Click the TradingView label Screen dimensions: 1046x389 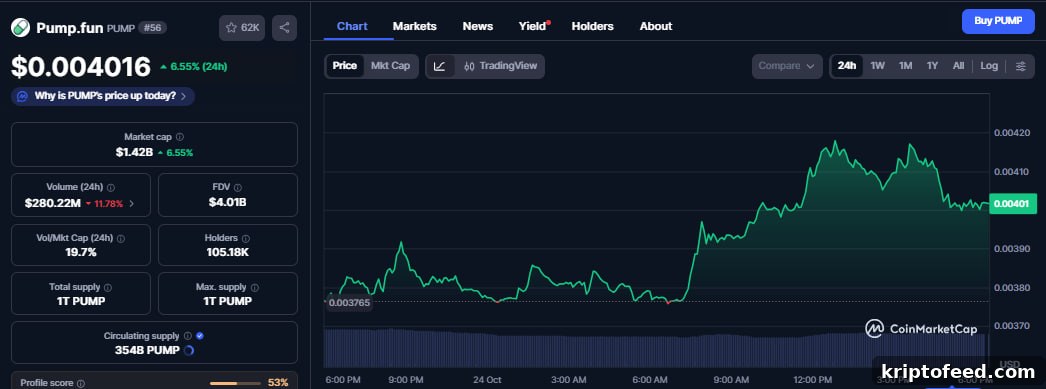[508, 66]
